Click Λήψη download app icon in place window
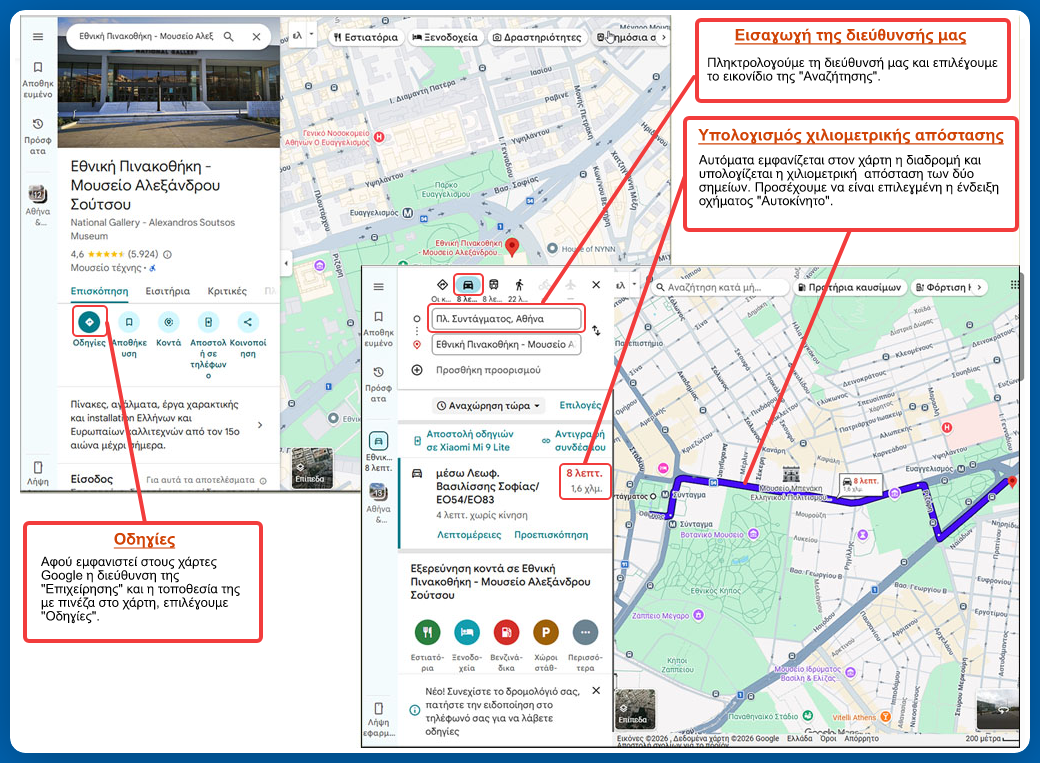This screenshot has height=763, width=1040. click(x=38, y=472)
